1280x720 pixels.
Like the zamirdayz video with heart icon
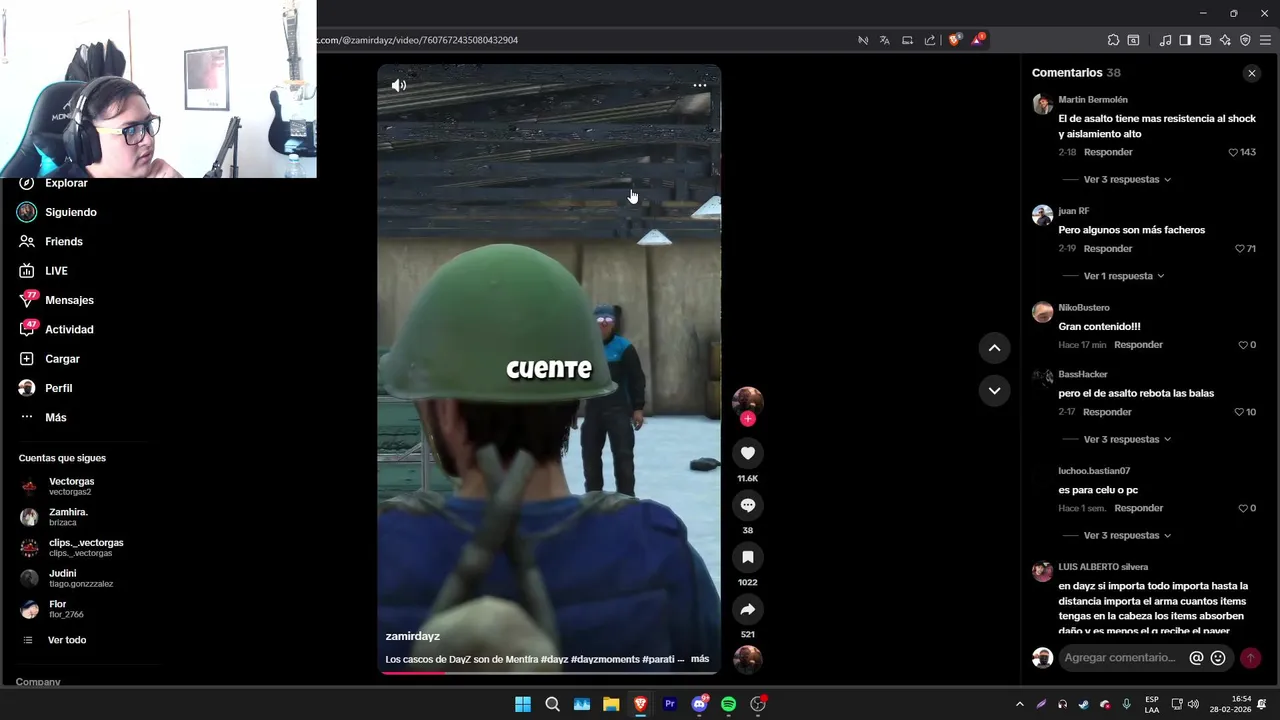pyautogui.click(x=748, y=453)
